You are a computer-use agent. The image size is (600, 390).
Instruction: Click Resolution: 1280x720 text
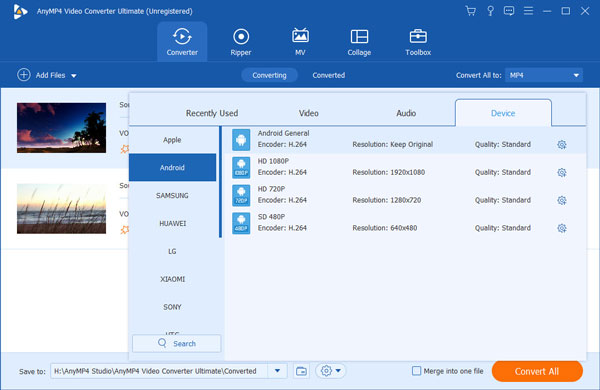pos(386,200)
